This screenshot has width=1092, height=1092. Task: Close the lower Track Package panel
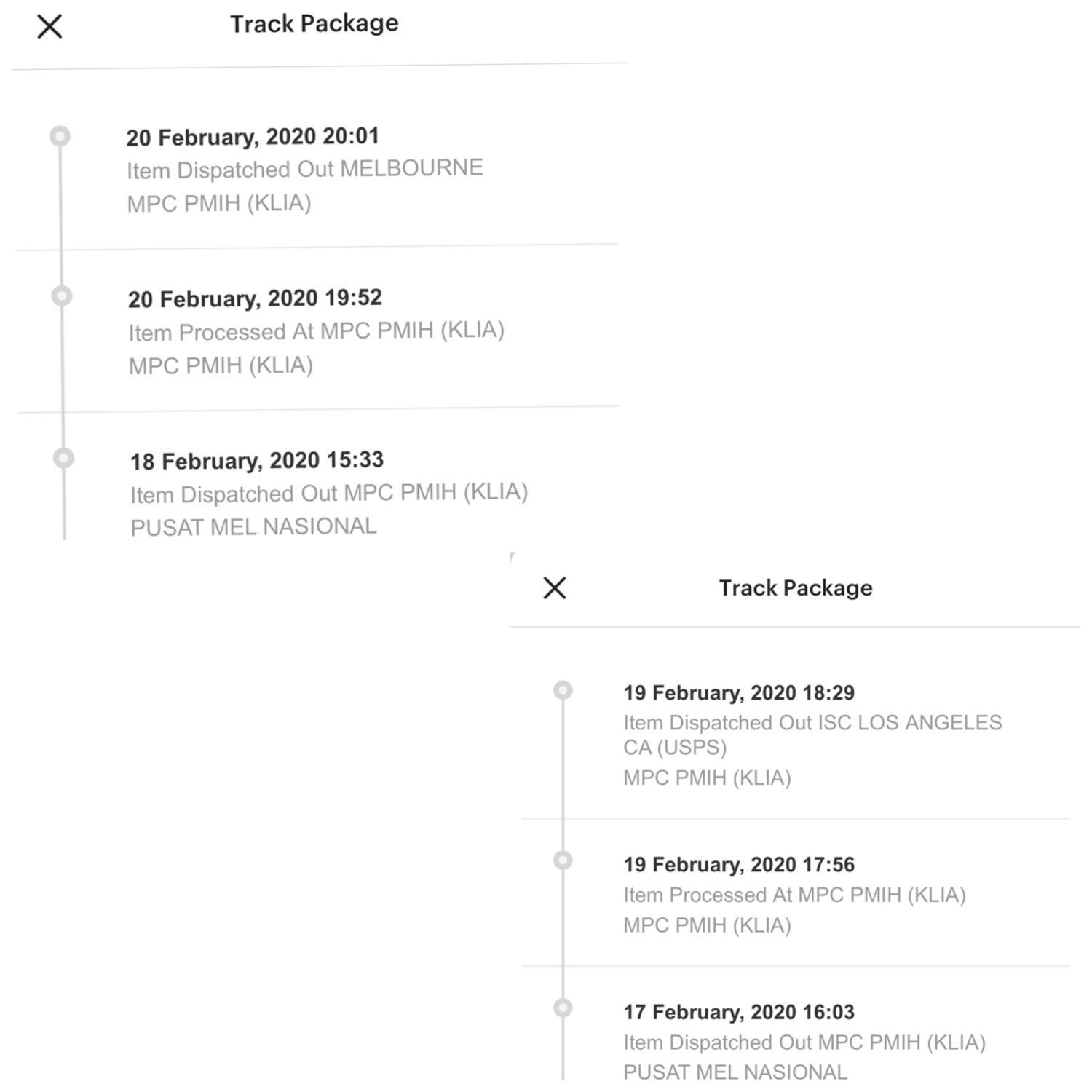coord(555,587)
